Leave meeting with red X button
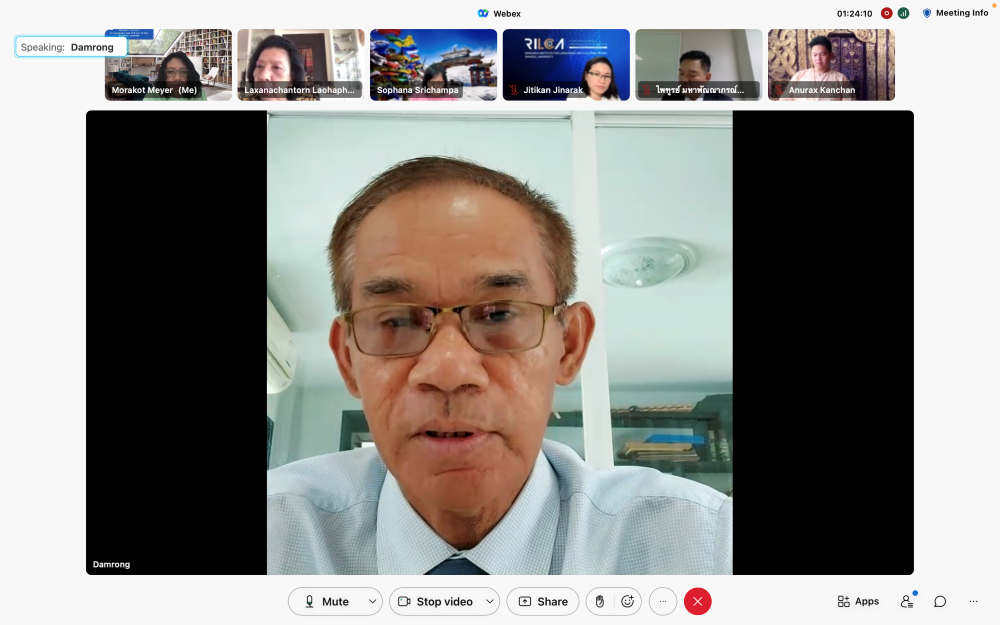This screenshot has height=625, width=1000. (698, 601)
